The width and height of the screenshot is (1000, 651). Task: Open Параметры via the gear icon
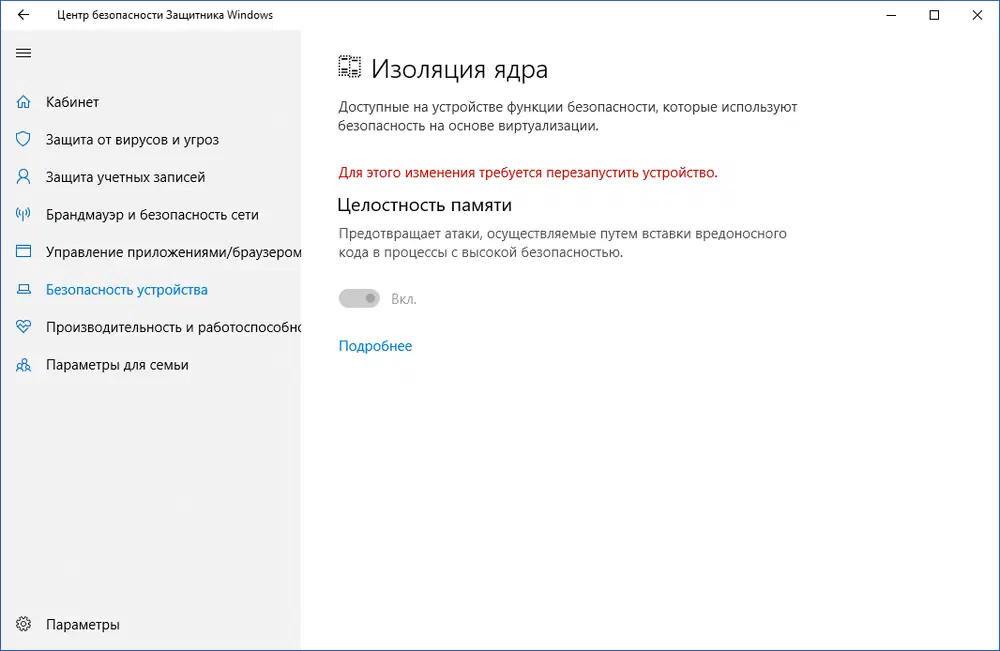(x=23, y=624)
